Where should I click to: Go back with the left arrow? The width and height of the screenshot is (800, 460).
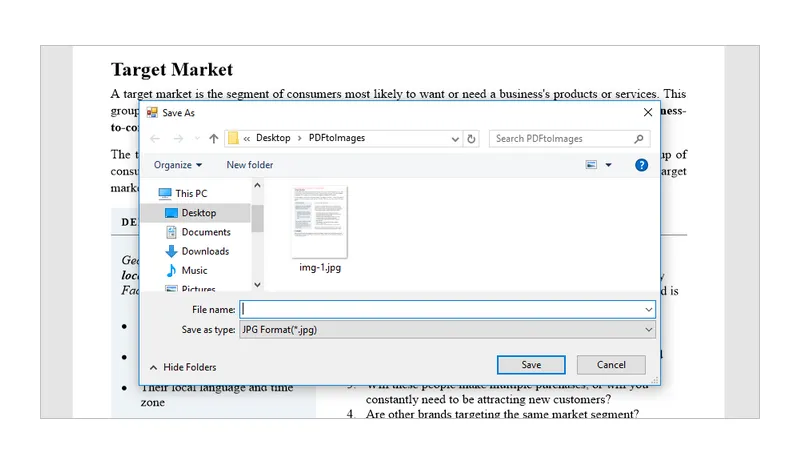click(x=155, y=139)
